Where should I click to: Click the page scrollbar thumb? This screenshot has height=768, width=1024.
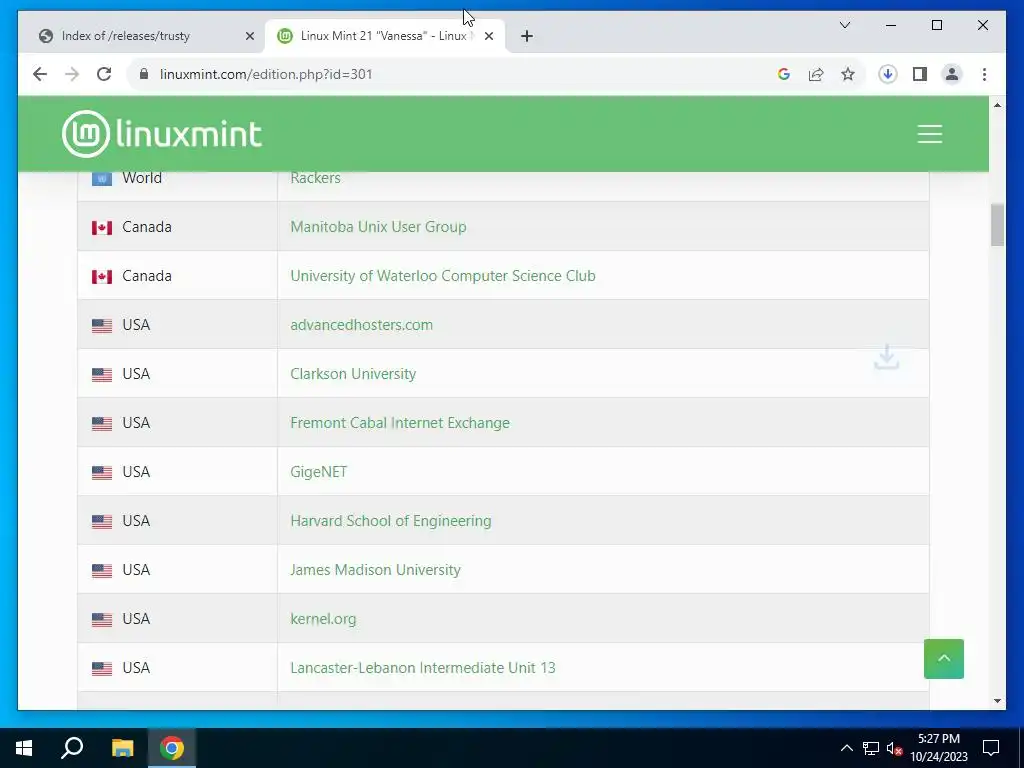tap(997, 225)
